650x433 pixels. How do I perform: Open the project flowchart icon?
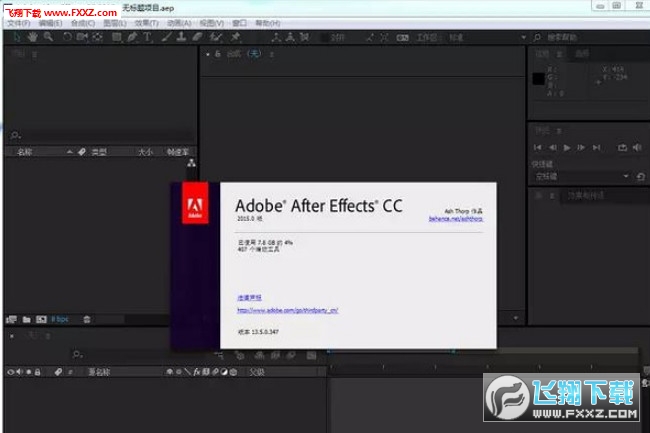[191, 163]
